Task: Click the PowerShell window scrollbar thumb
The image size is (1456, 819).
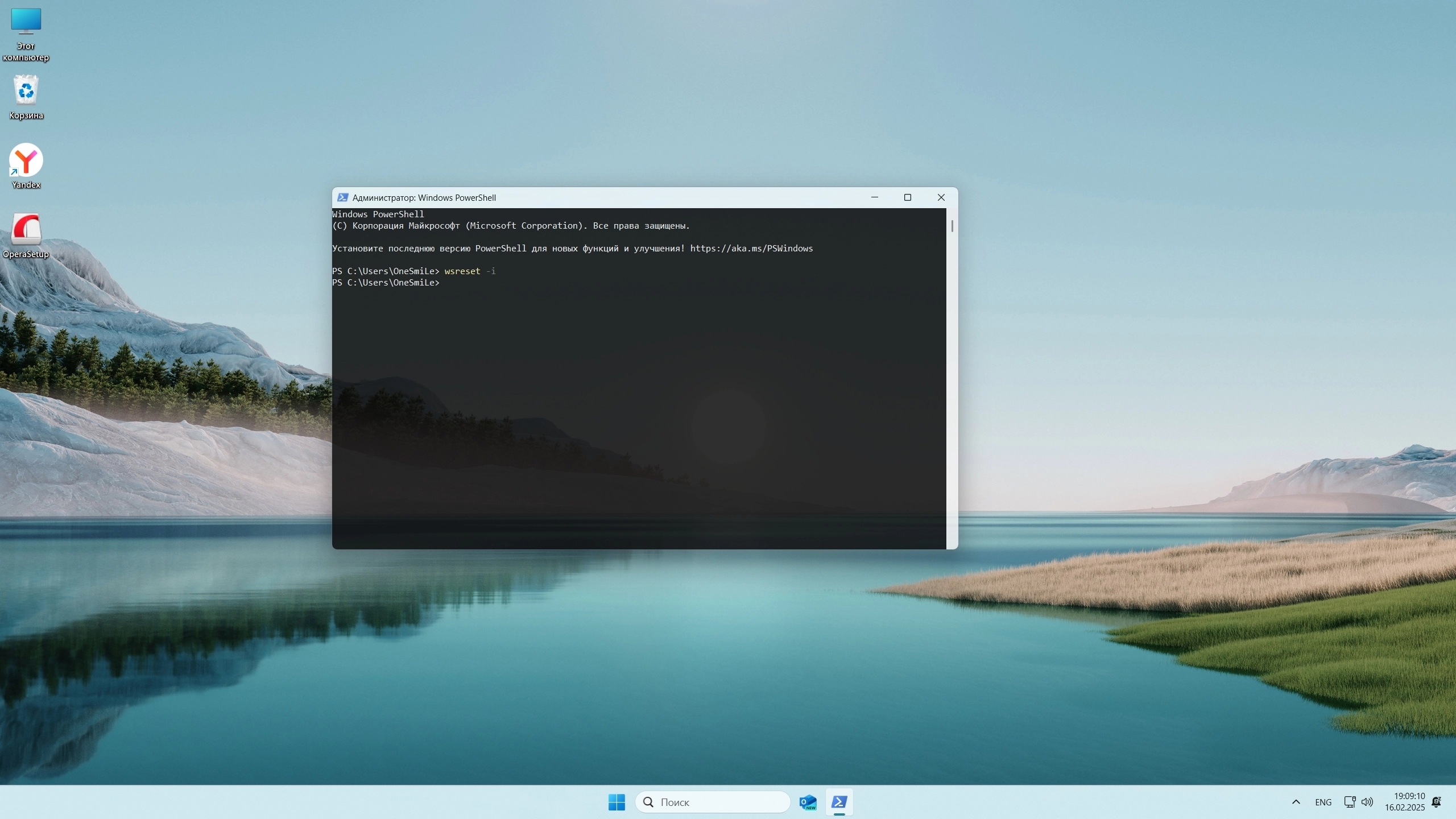Action: pos(952,226)
